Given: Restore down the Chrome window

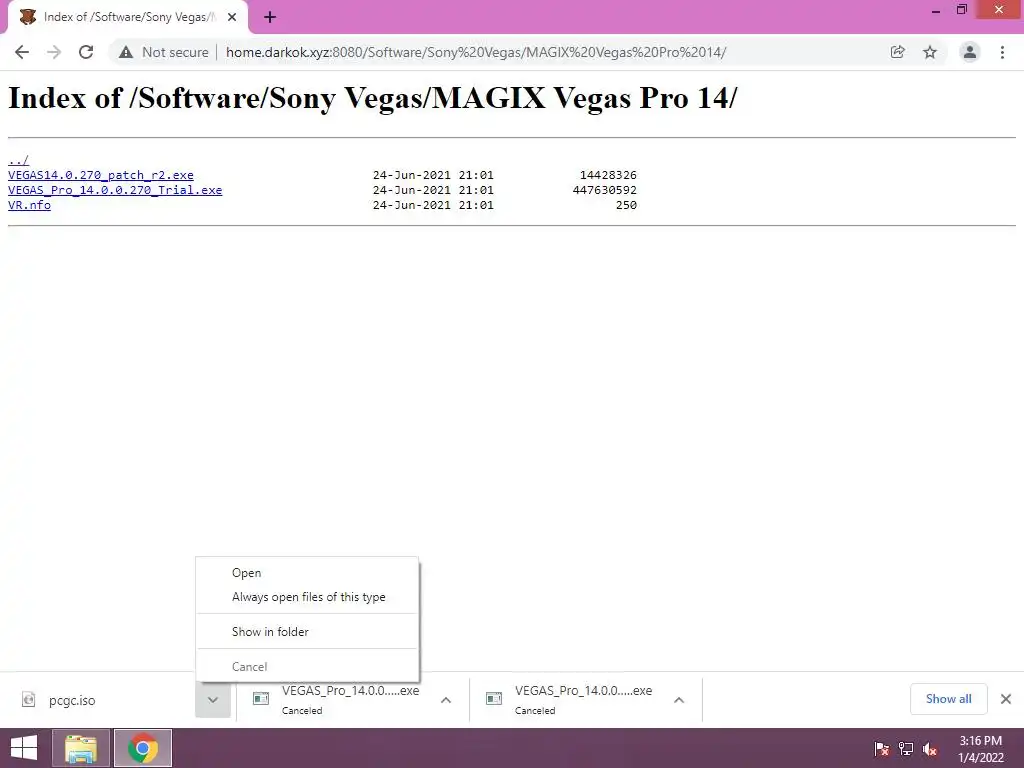Looking at the screenshot, I should 962,10.
